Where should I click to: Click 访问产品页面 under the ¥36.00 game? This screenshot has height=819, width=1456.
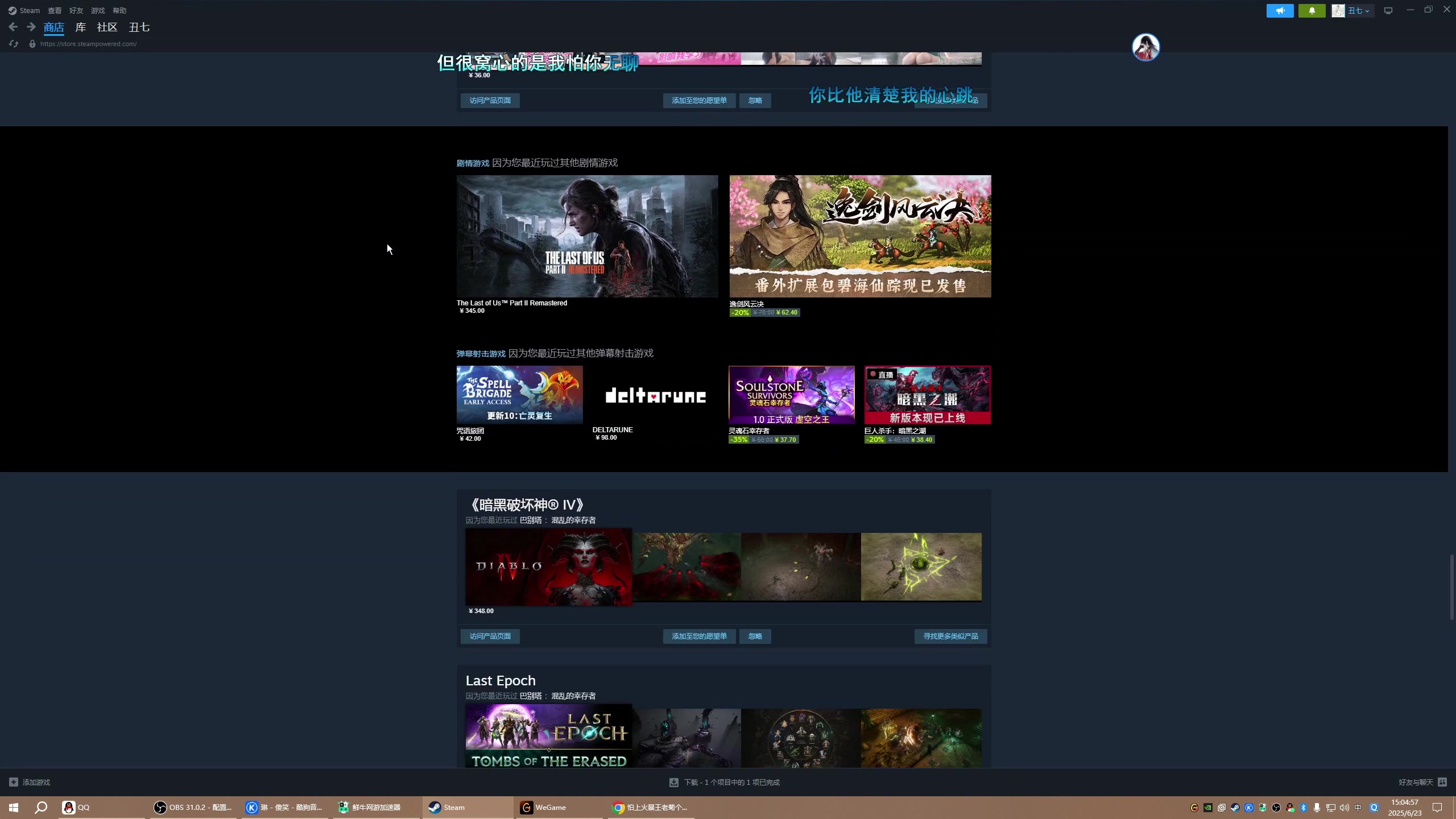click(490, 100)
